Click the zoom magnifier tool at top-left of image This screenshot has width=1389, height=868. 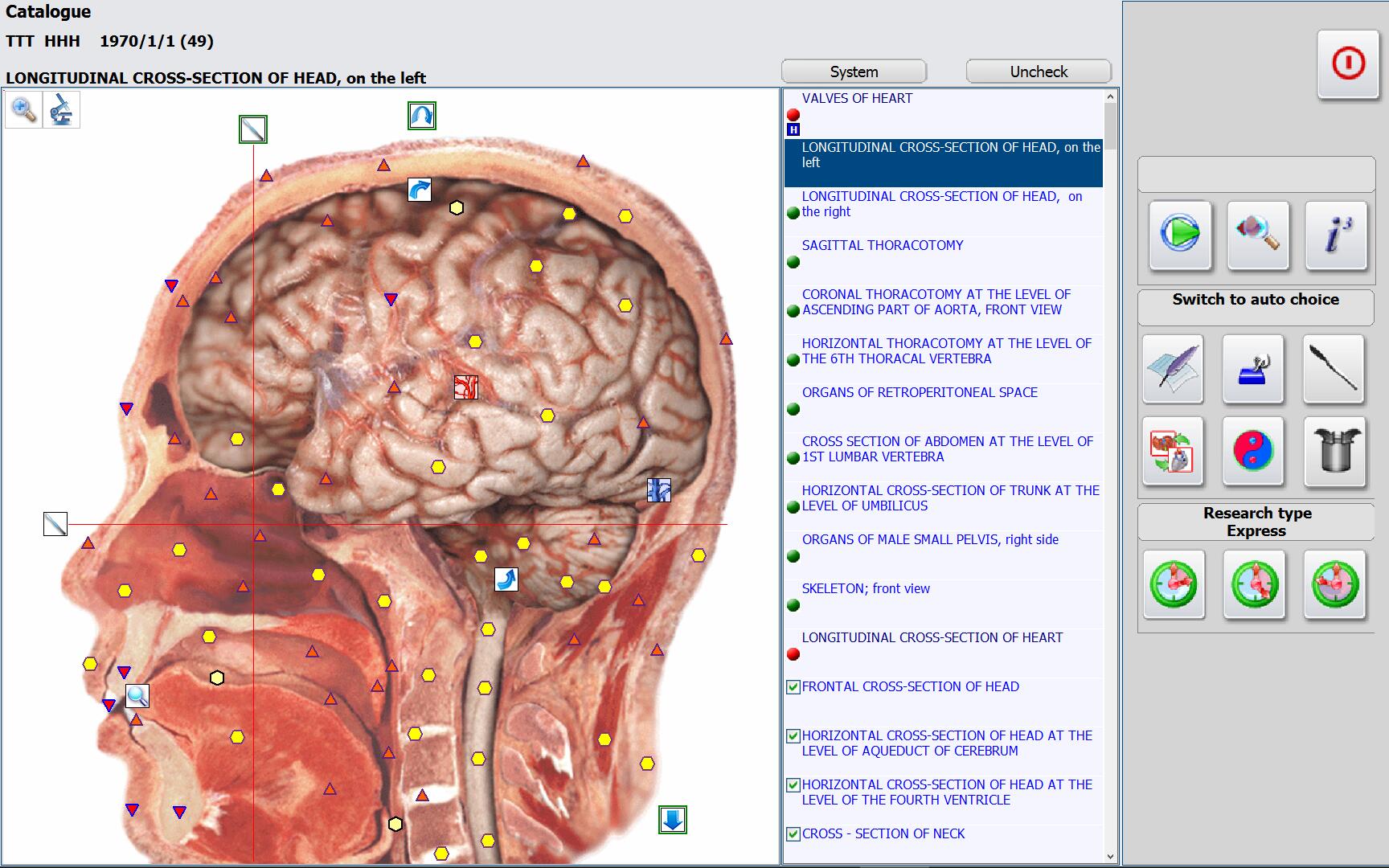point(23,110)
